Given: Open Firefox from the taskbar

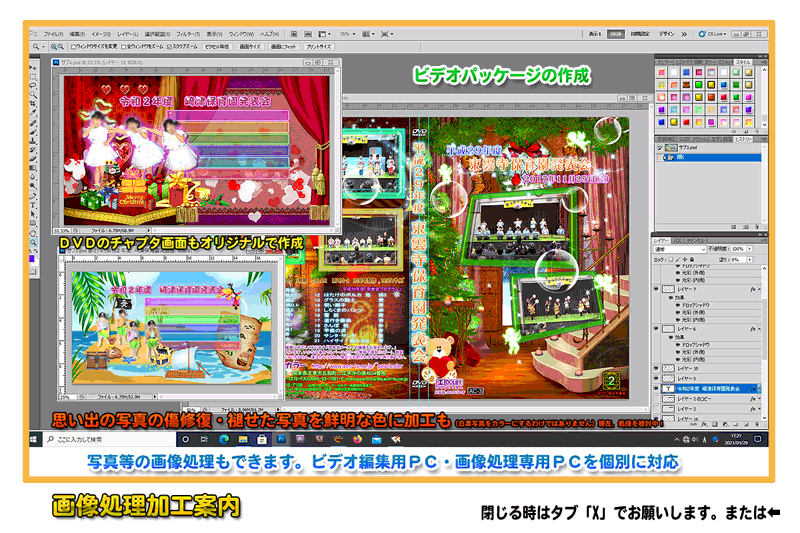Looking at the screenshot, I should click(x=357, y=439).
